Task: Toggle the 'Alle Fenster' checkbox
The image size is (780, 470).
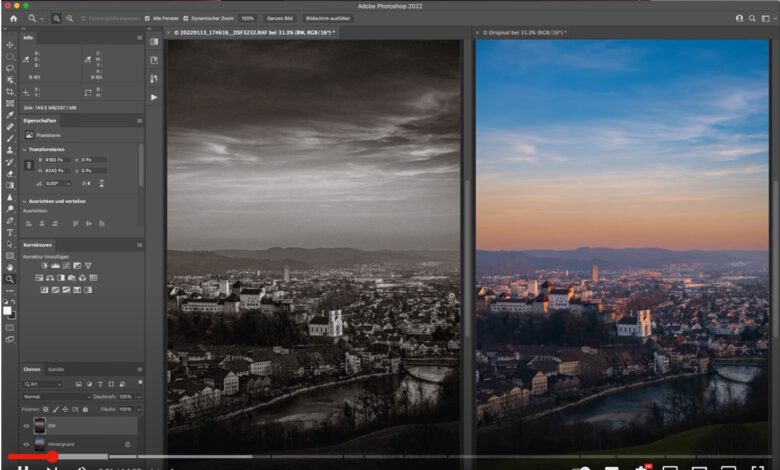Action: pos(147,18)
